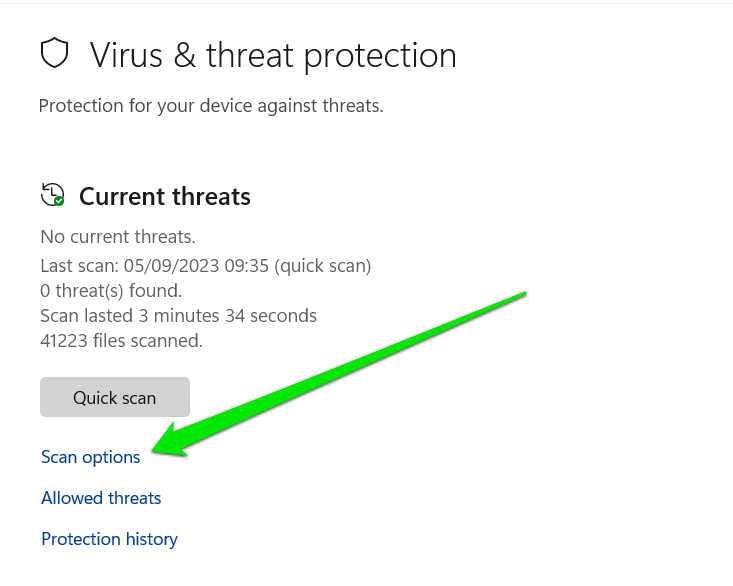The height and width of the screenshot is (586, 733).
Task: Click the 'Scan lasted 3 minutes 34 seconds' line
Action: 178,316
